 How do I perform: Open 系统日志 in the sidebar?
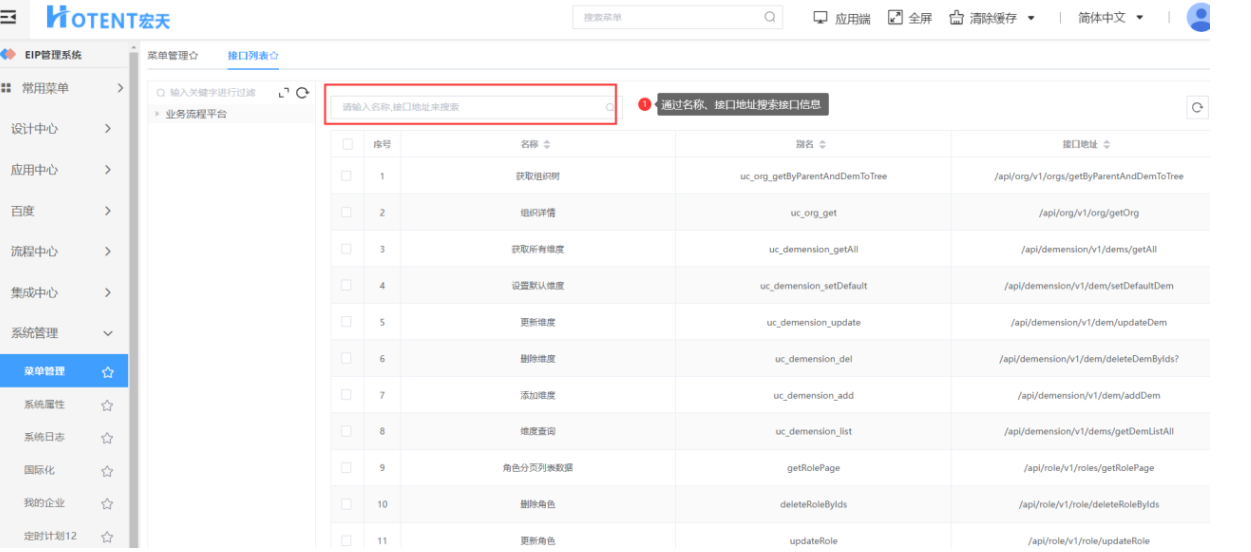[x=45, y=438]
